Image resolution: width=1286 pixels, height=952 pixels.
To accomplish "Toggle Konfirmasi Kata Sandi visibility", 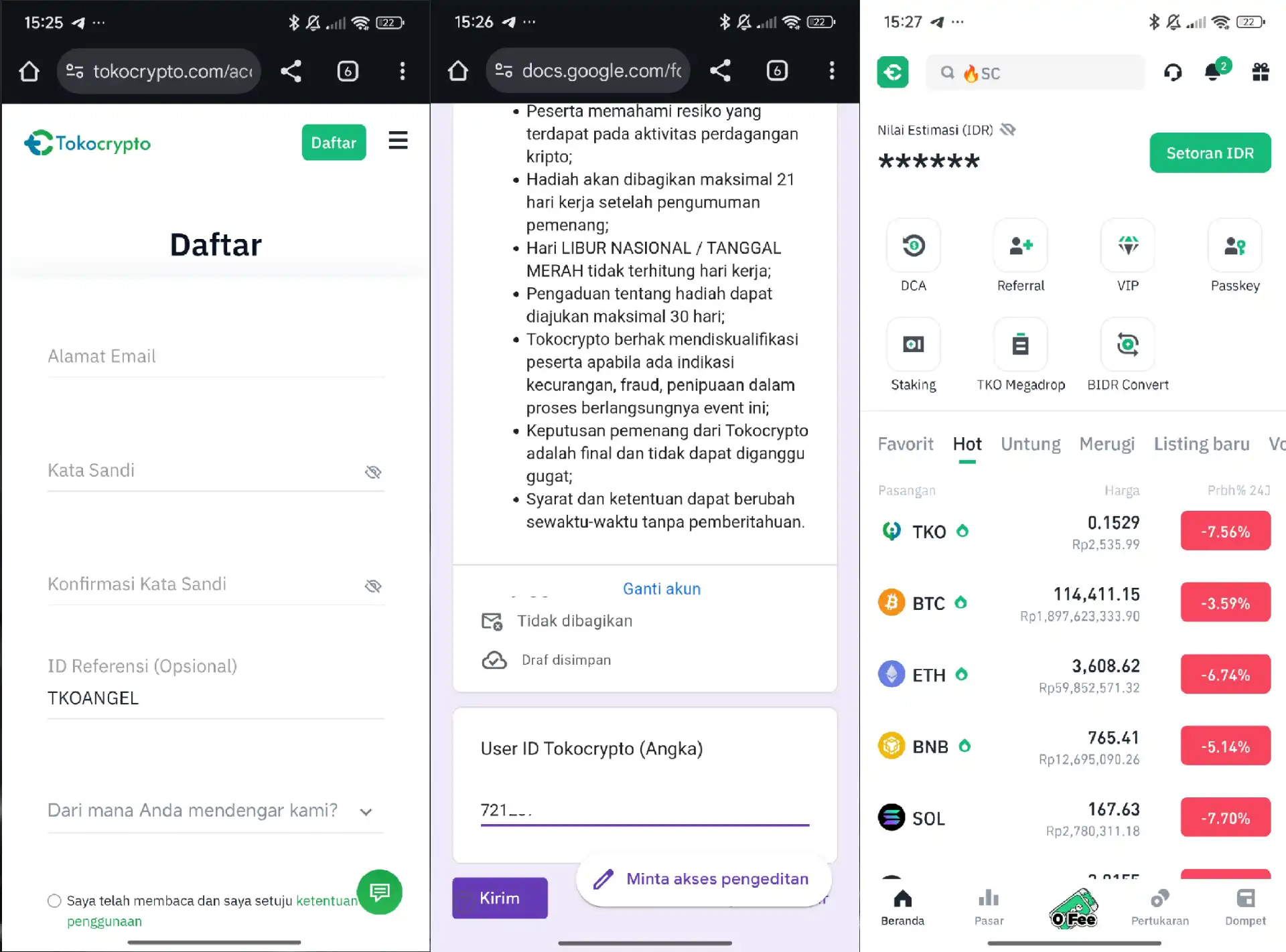I will coord(373,586).
